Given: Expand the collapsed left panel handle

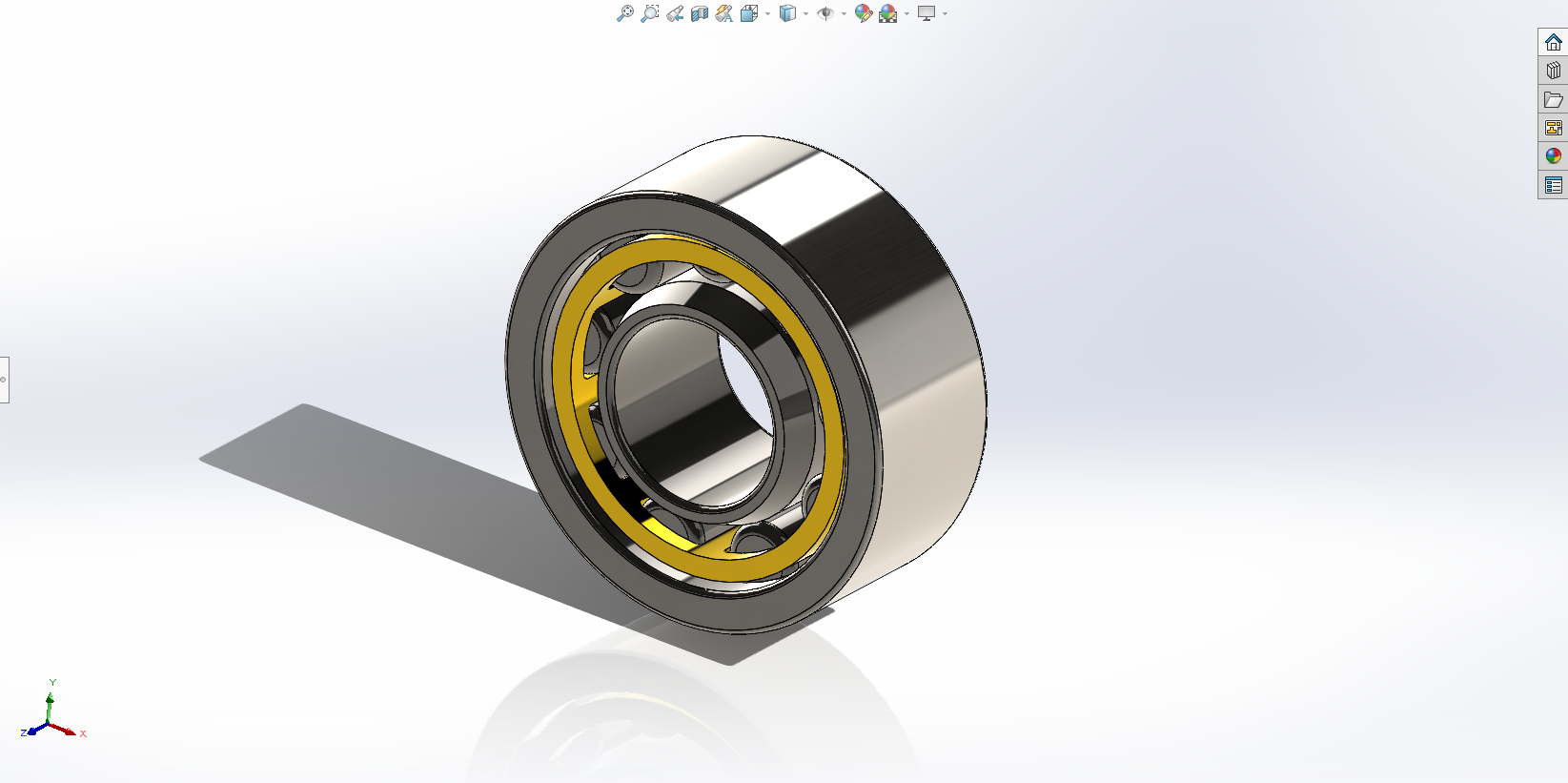Looking at the screenshot, I should [4, 380].
